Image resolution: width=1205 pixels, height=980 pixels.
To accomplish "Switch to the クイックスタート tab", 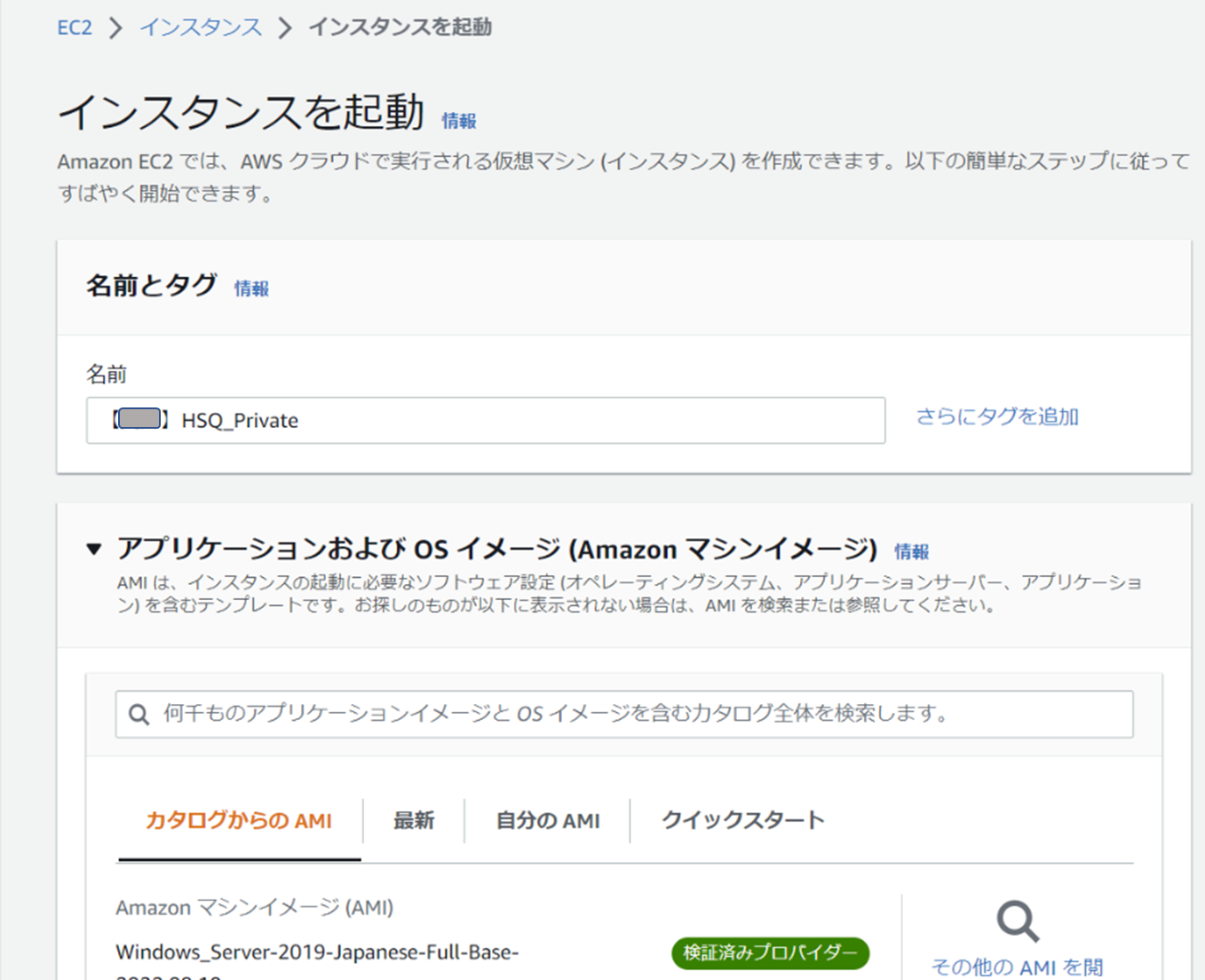I will click(743, 820).
